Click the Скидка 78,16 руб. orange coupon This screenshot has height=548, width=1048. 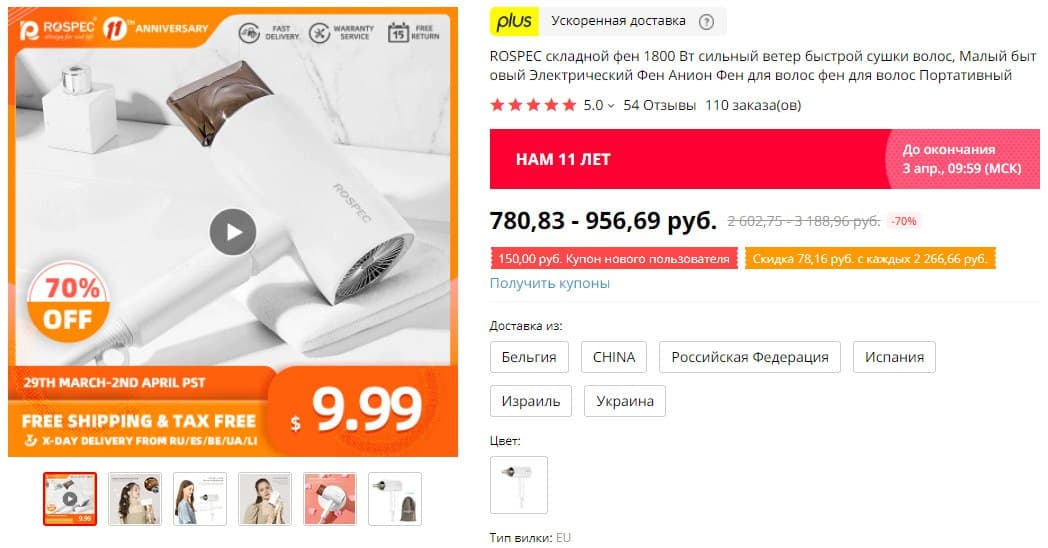870,259
